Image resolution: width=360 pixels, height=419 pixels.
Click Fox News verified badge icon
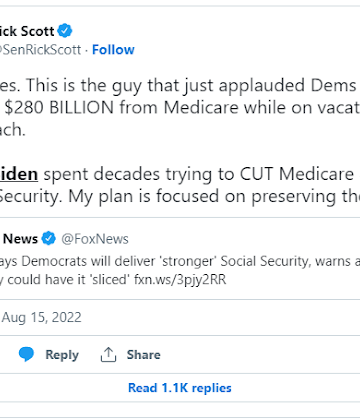pyautogui.click(x=49, y=239)
